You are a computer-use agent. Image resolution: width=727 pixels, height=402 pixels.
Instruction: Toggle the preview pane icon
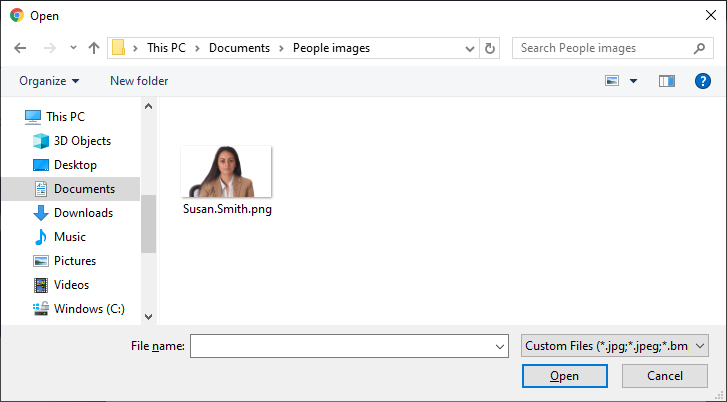pyautogui.click(x=667, y=81)
